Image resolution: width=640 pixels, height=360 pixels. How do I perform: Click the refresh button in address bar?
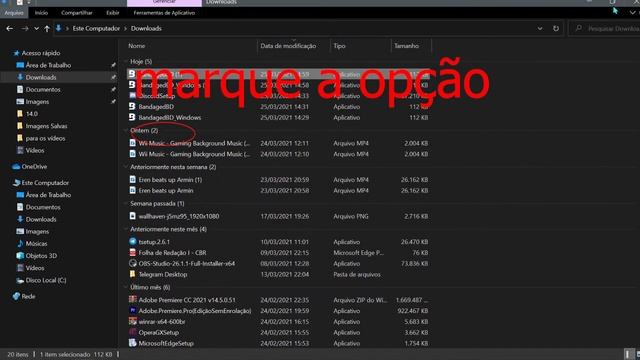[x=556, y=29]
